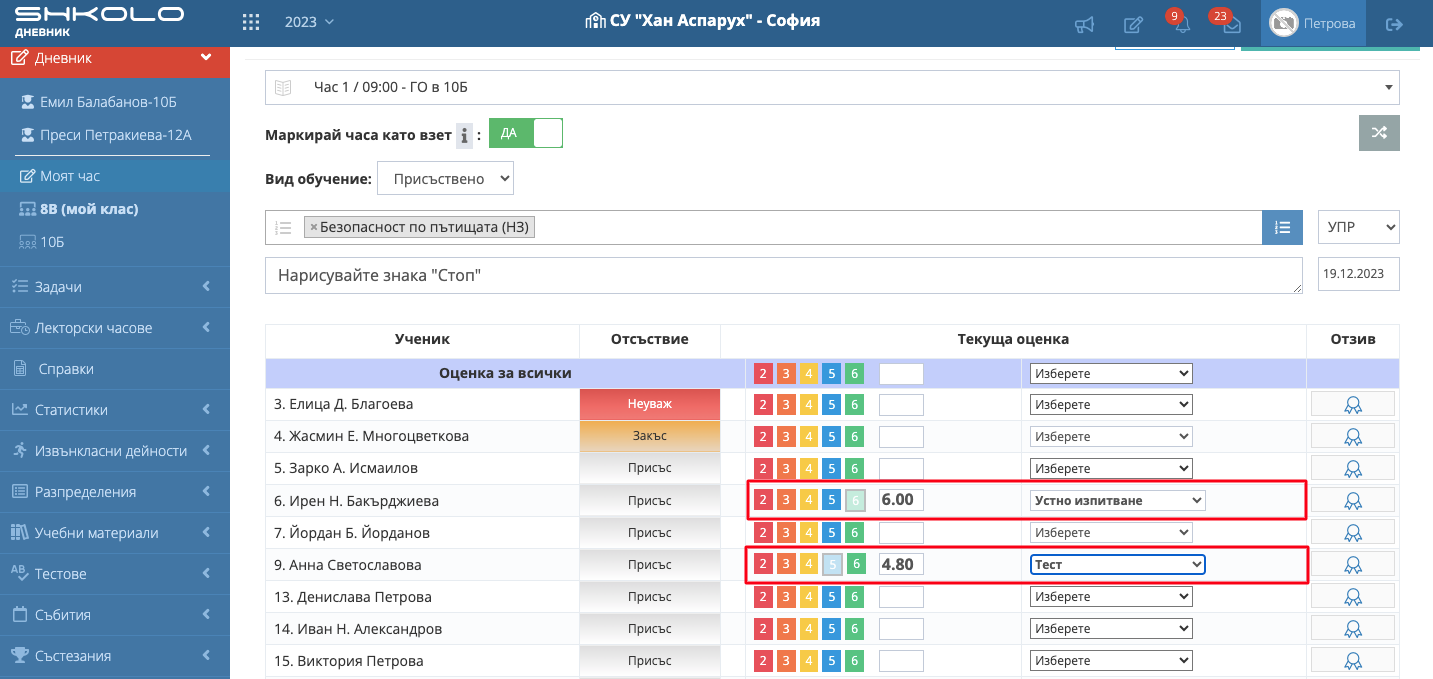
Task: Give feedback badge to Жасмин Е. Многоцветкова
Action: [x=1353, y=436]
